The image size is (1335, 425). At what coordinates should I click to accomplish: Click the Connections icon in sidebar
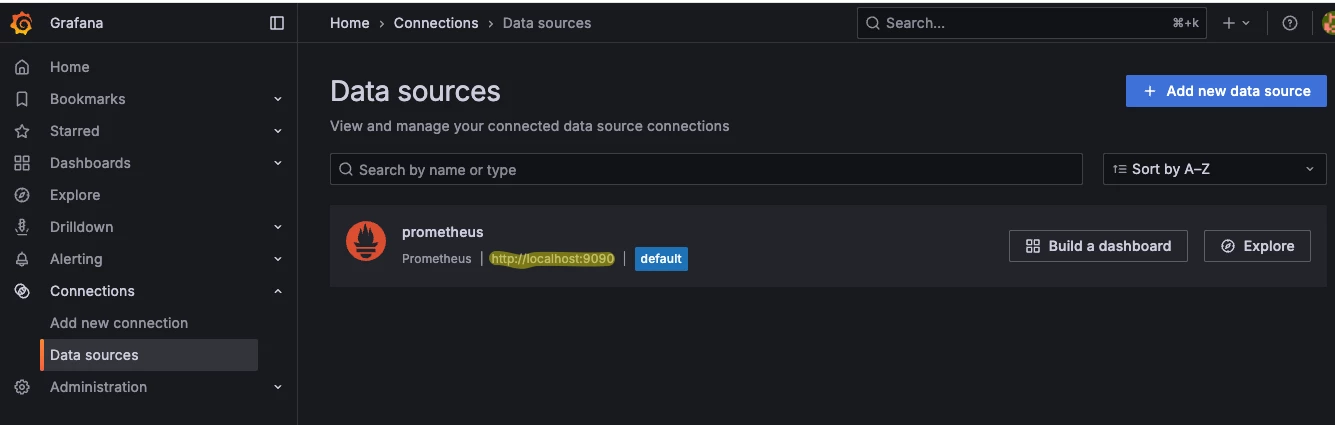(x=22, y=291)
